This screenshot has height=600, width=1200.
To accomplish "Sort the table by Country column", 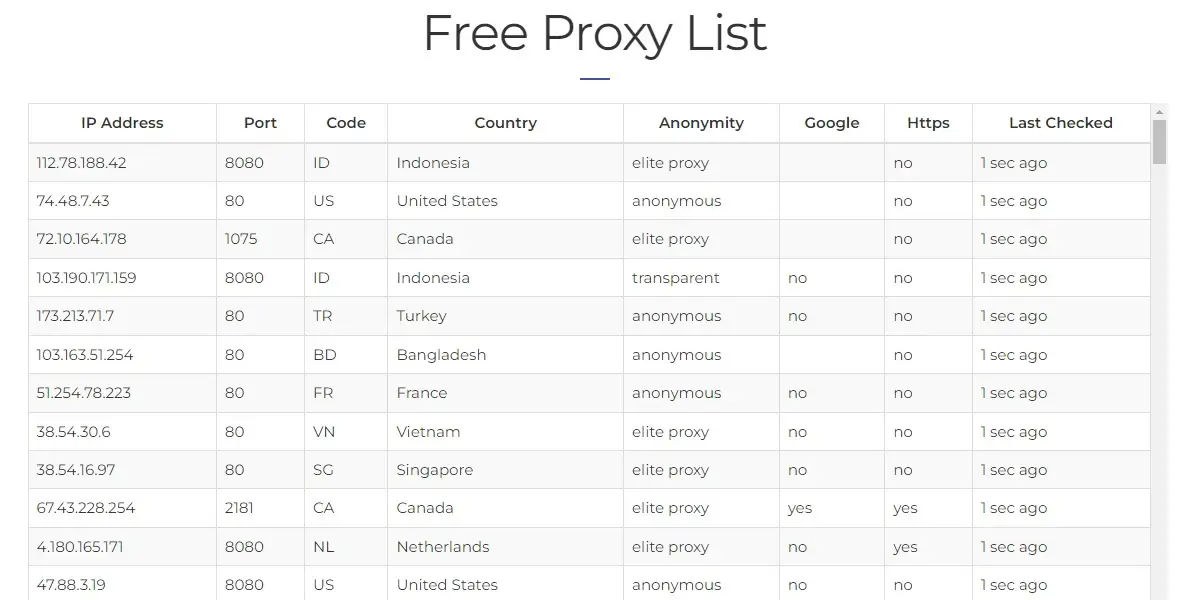I will [x=505, y=122].
